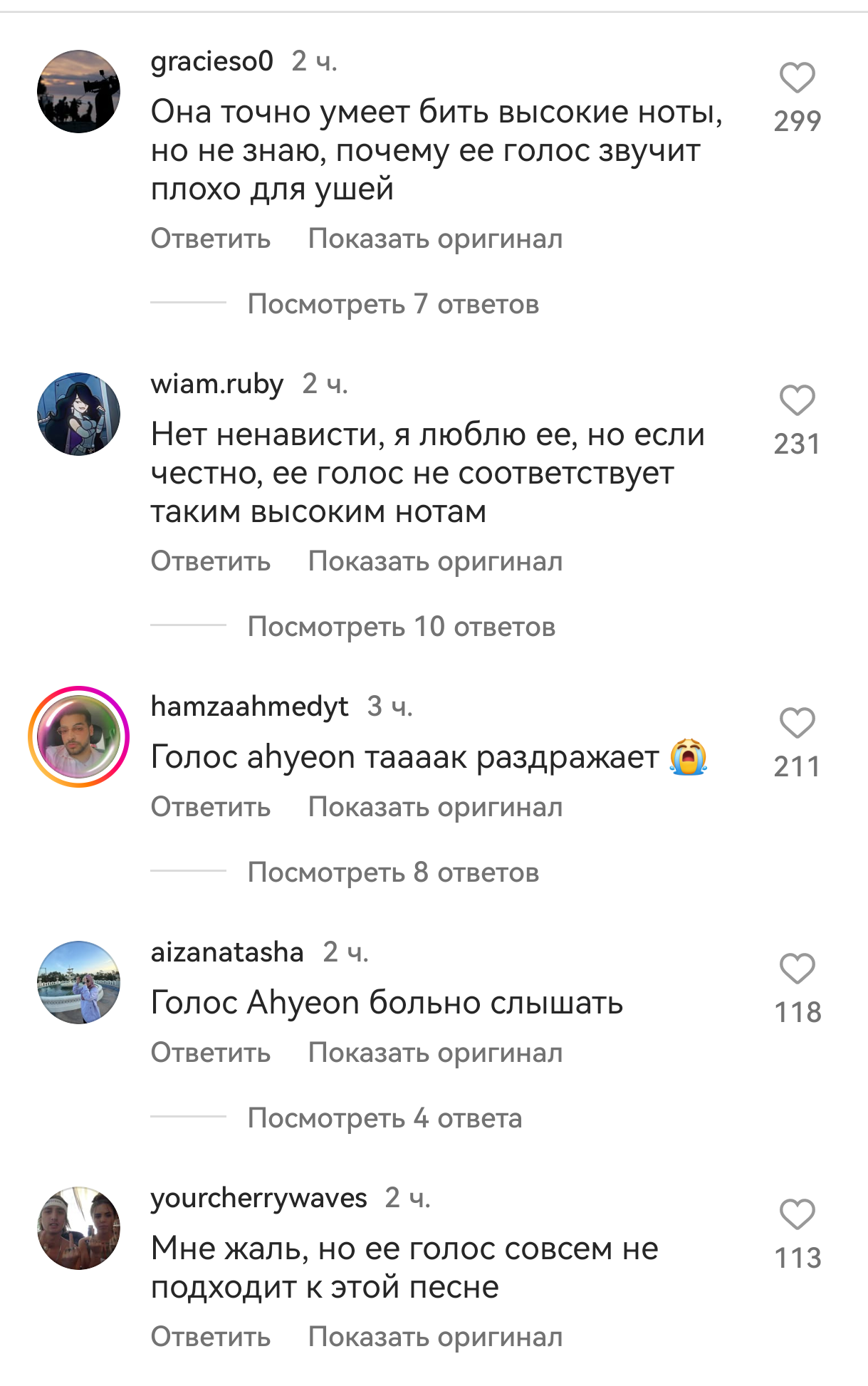Viewport: 868px width, 1386px height.
Task: Expand 7 replies under gracieso0's comment
Action: (393, 304)
